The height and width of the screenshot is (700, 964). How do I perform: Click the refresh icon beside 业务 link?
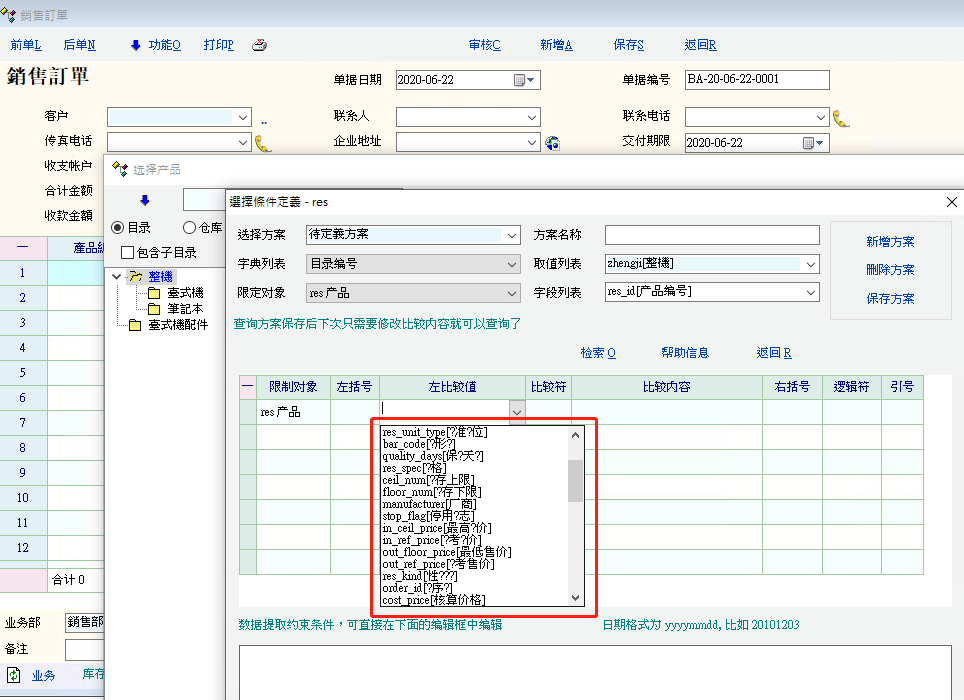pos(14,676)
